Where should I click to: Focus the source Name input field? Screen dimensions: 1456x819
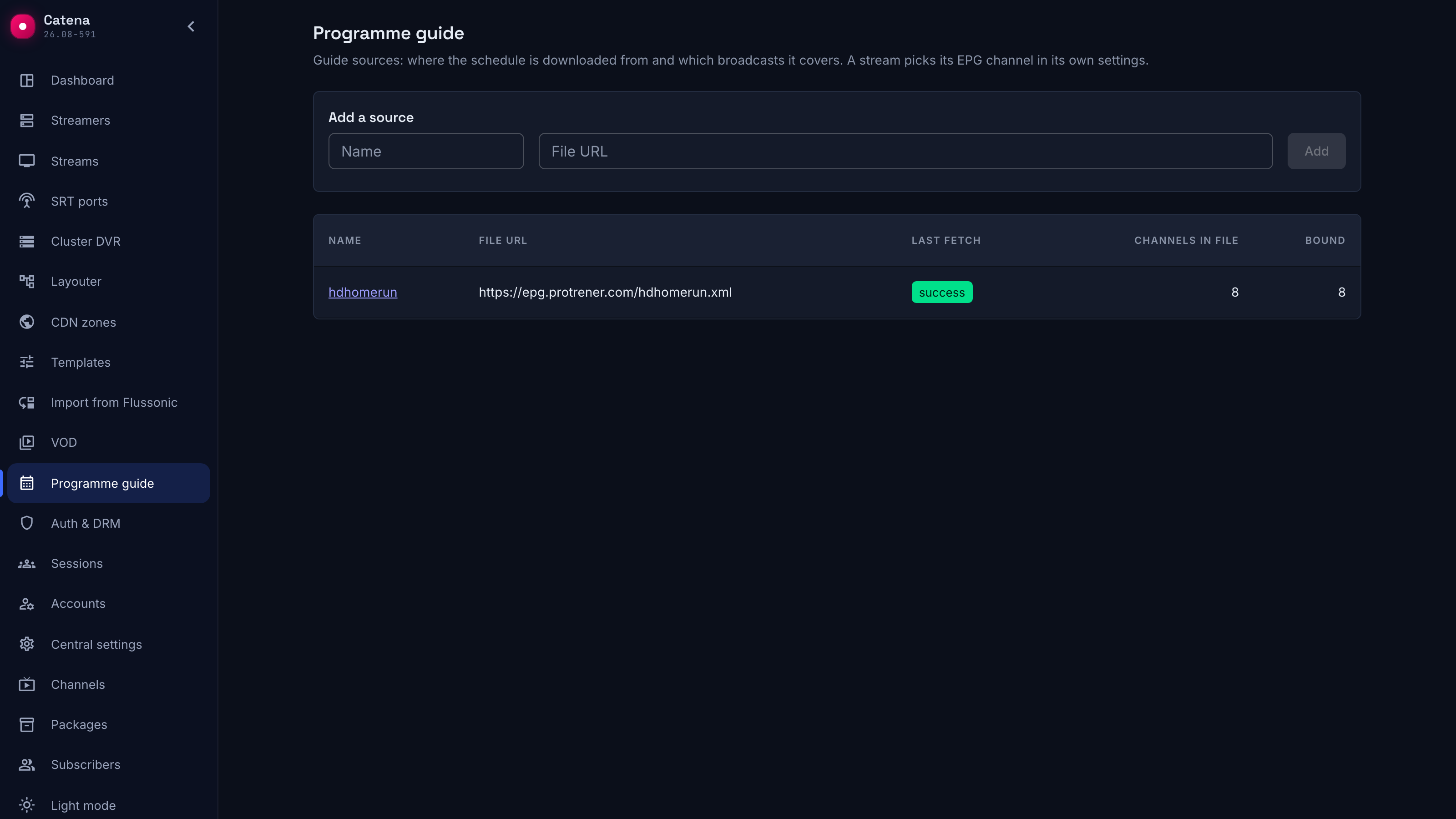[426, 151]
